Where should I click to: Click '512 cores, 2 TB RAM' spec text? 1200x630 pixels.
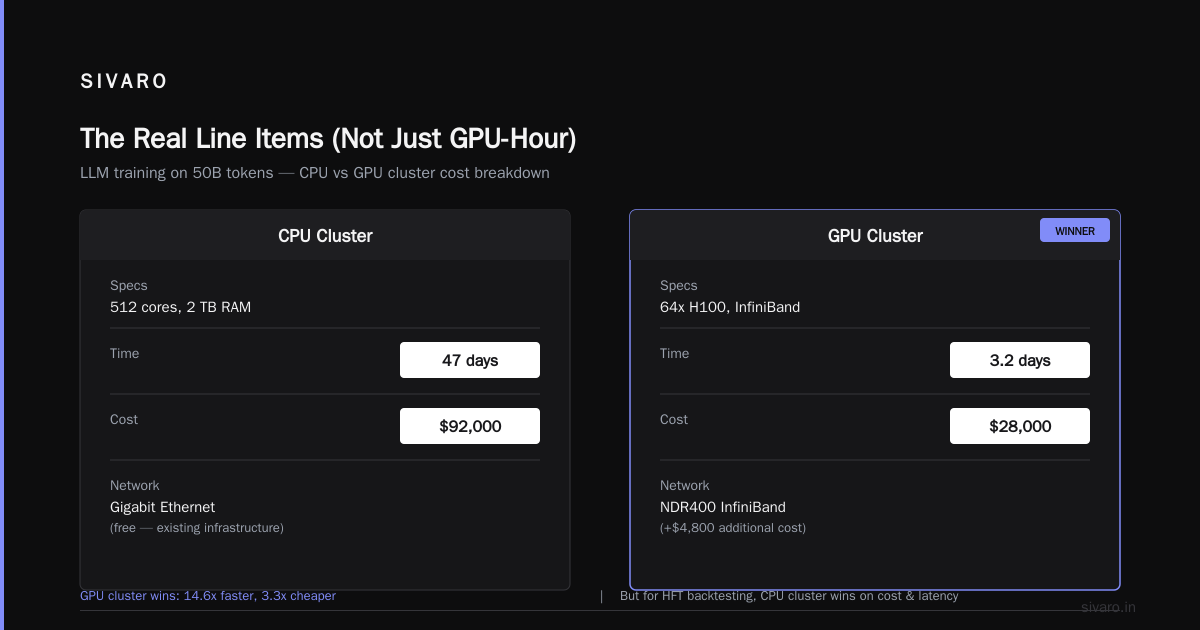click(x=181, y=307)
